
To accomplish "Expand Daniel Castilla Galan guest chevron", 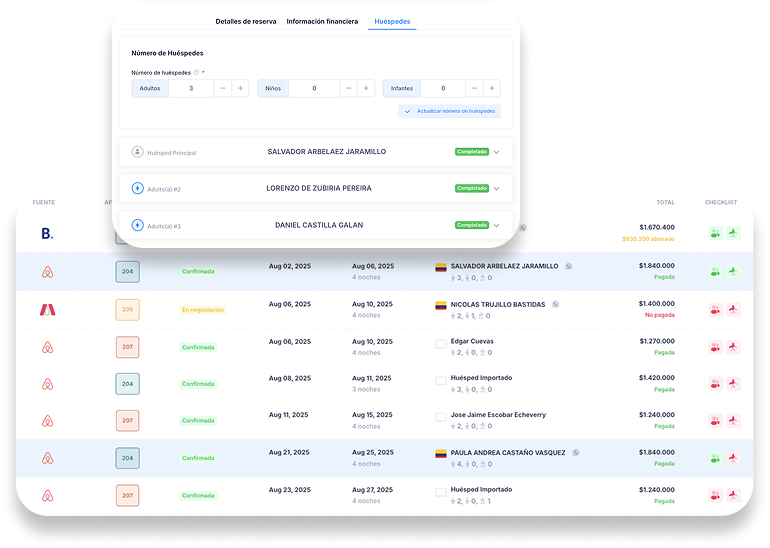I will pyautogui.click(x=497, y=226).
